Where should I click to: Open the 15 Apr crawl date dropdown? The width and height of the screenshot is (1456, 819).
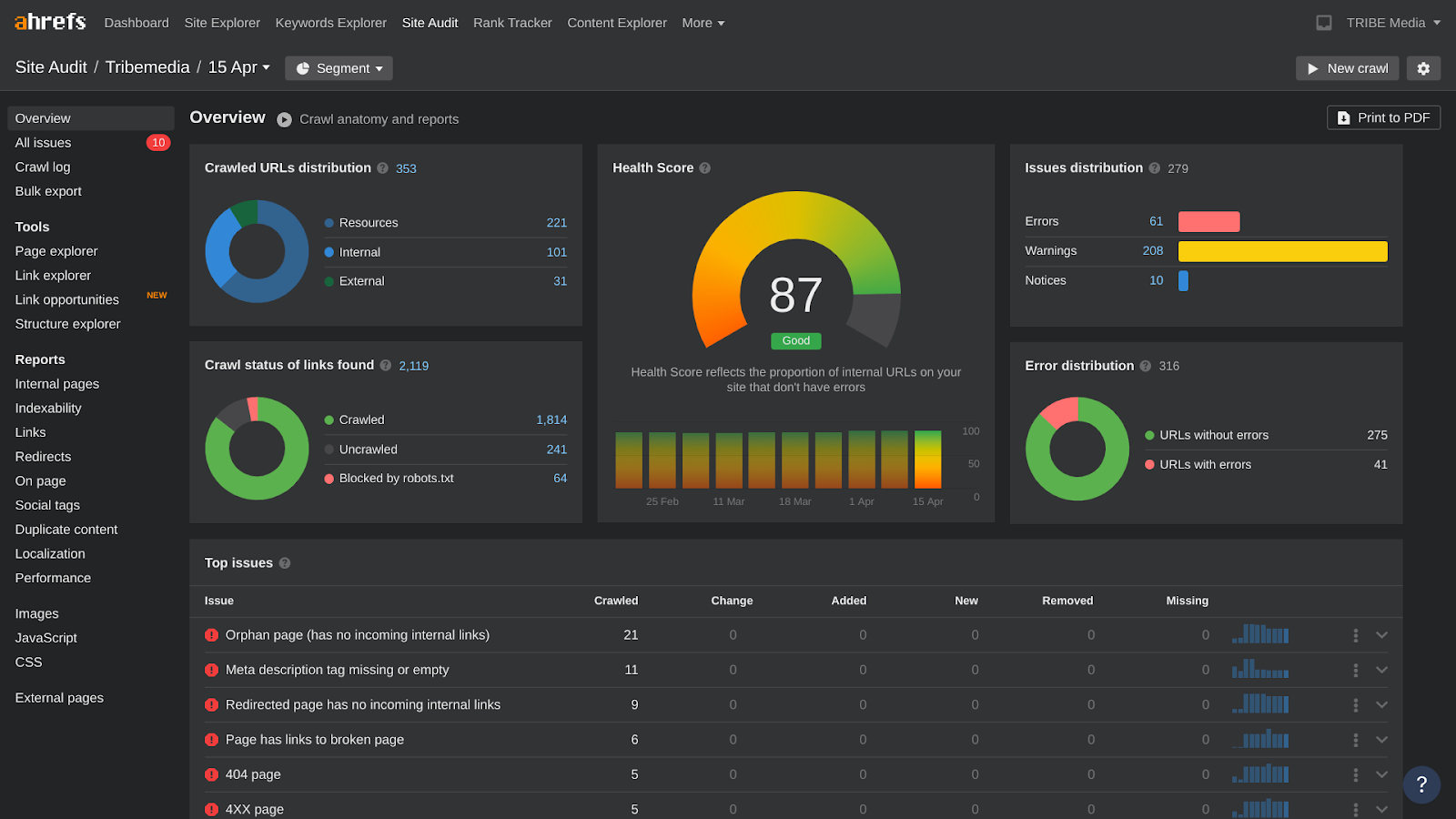[238, 67]
